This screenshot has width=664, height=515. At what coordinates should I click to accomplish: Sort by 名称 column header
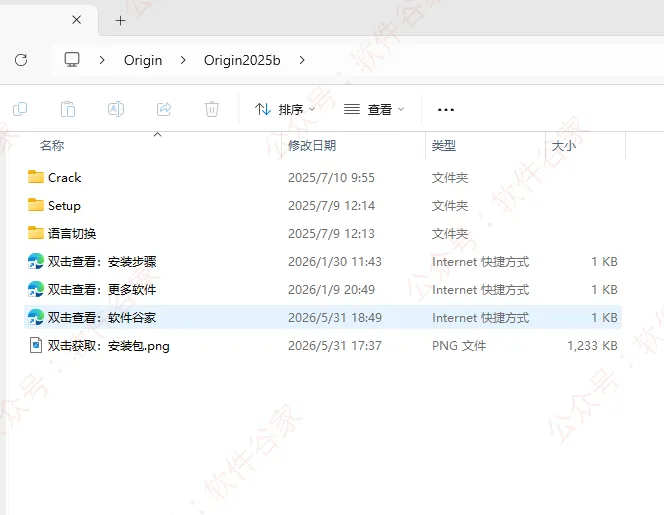coord(52,146)
